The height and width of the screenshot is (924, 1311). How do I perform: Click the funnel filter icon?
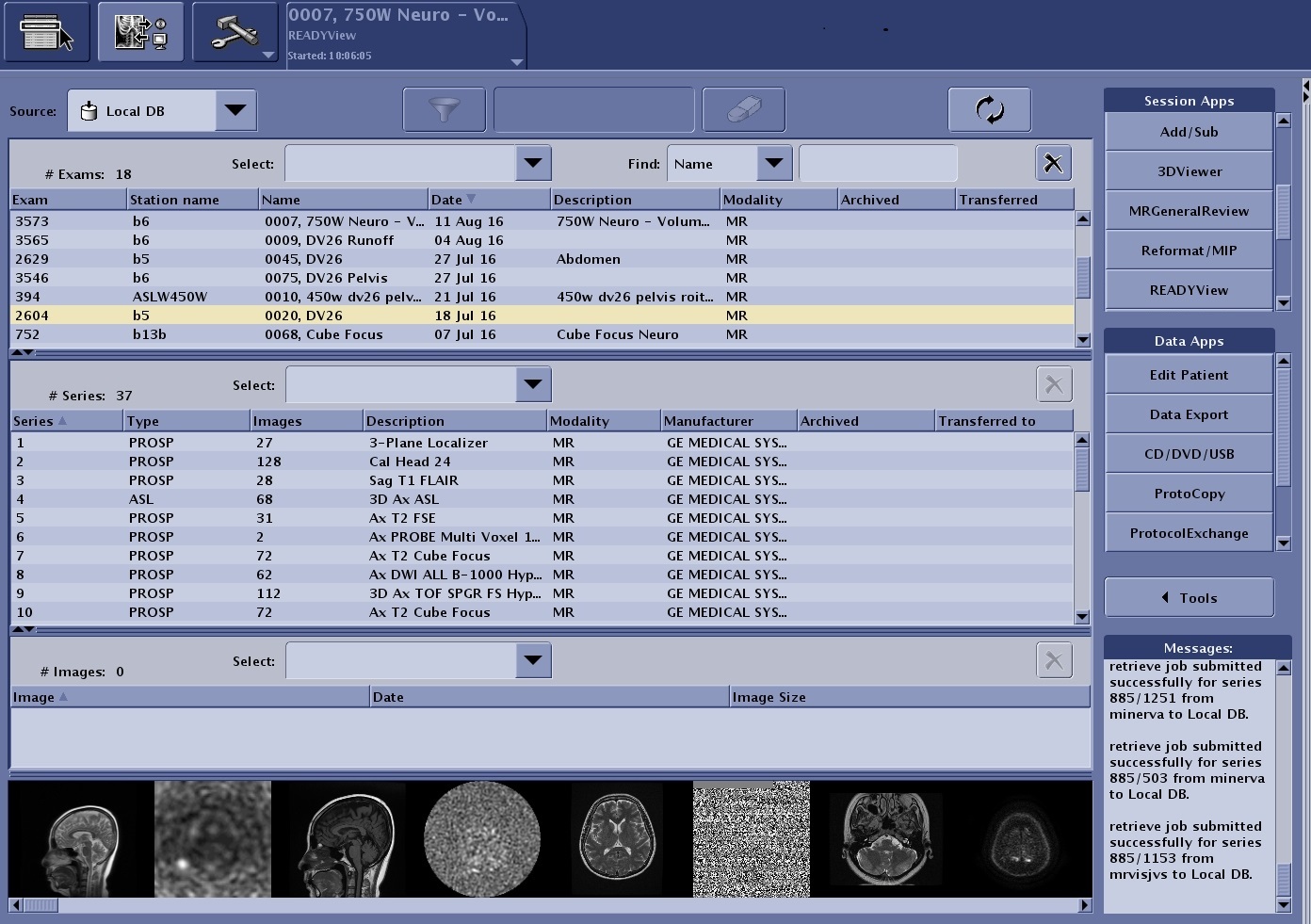445,110
